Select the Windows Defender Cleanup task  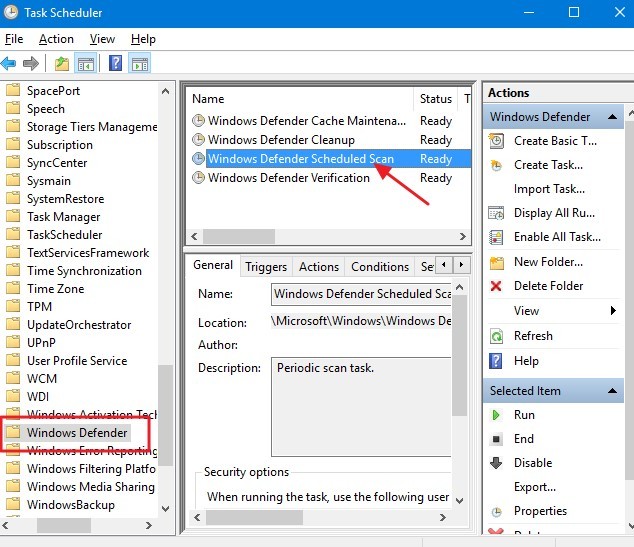[x=281, y=140]
